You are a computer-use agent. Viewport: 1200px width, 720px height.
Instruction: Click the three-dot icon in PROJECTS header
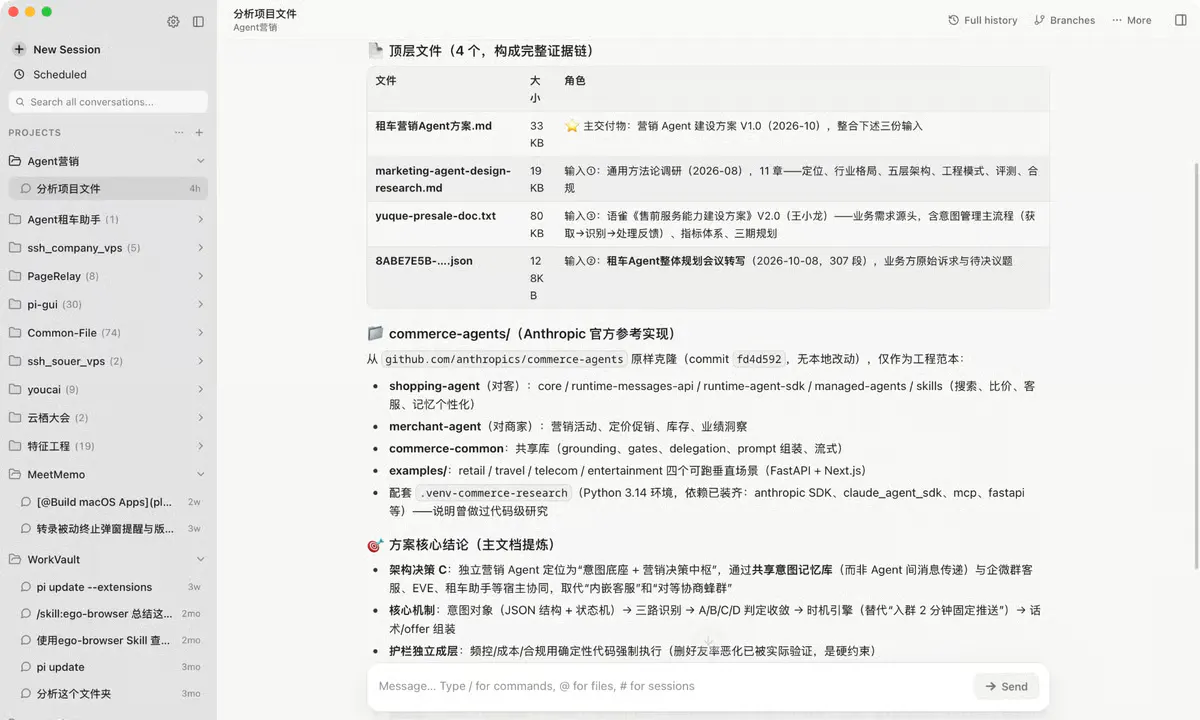pyautogui.click(x=179, y=132)
